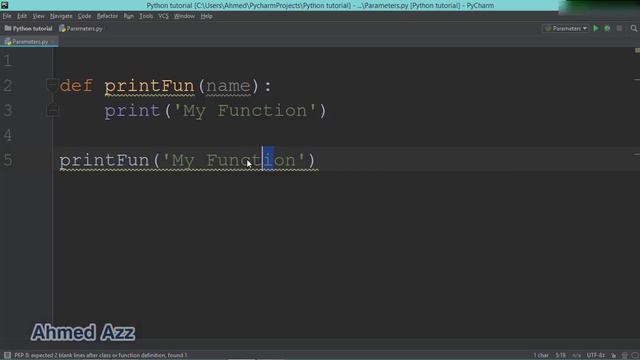Open the VCS menu
This screenshot has height=360, width=640.
(163, 16)
